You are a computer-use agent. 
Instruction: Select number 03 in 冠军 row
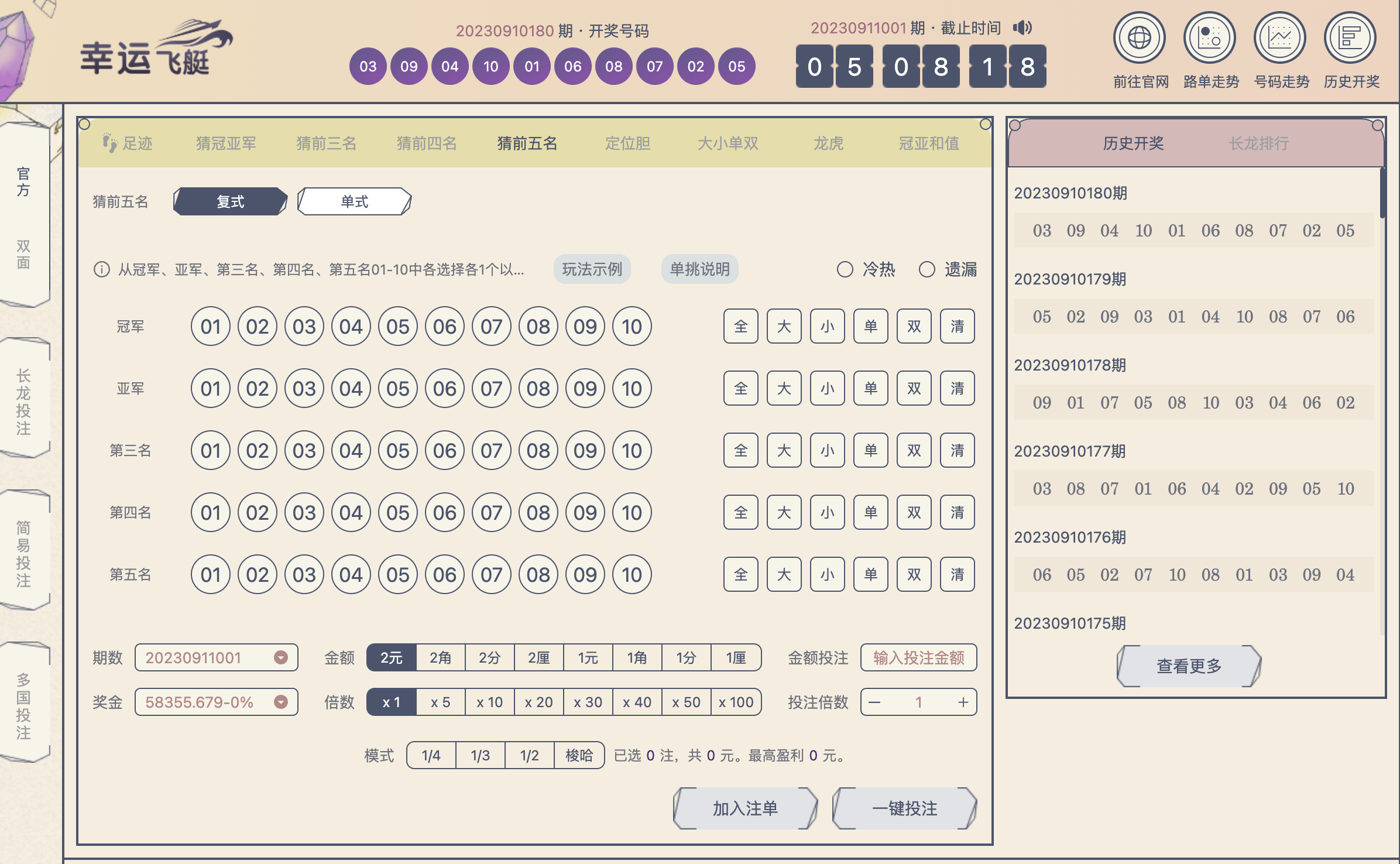pos(304,326)
